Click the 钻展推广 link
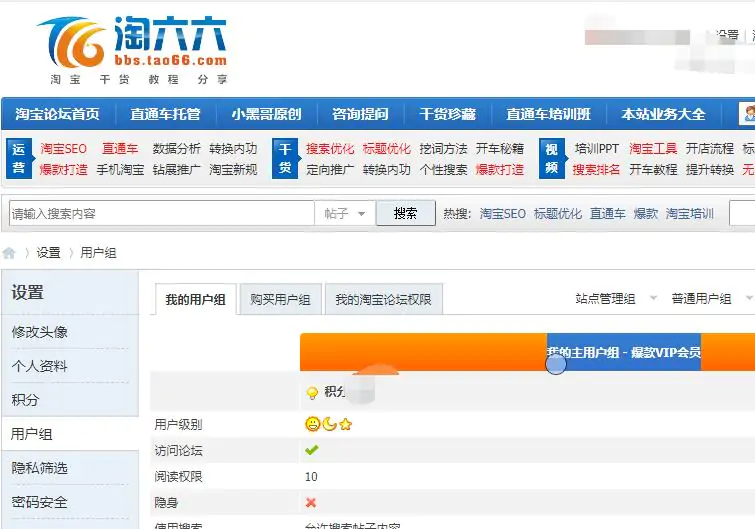 (177, 169)
